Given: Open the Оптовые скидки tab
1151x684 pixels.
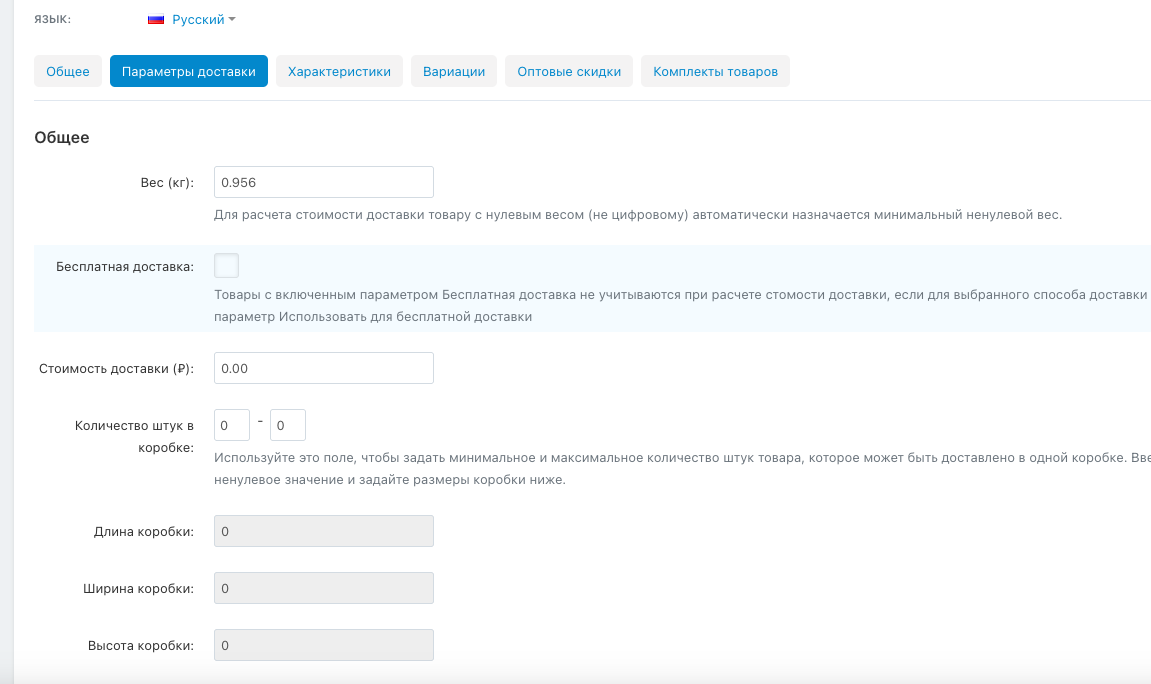Looking at the screenshot, I should 569,71.
